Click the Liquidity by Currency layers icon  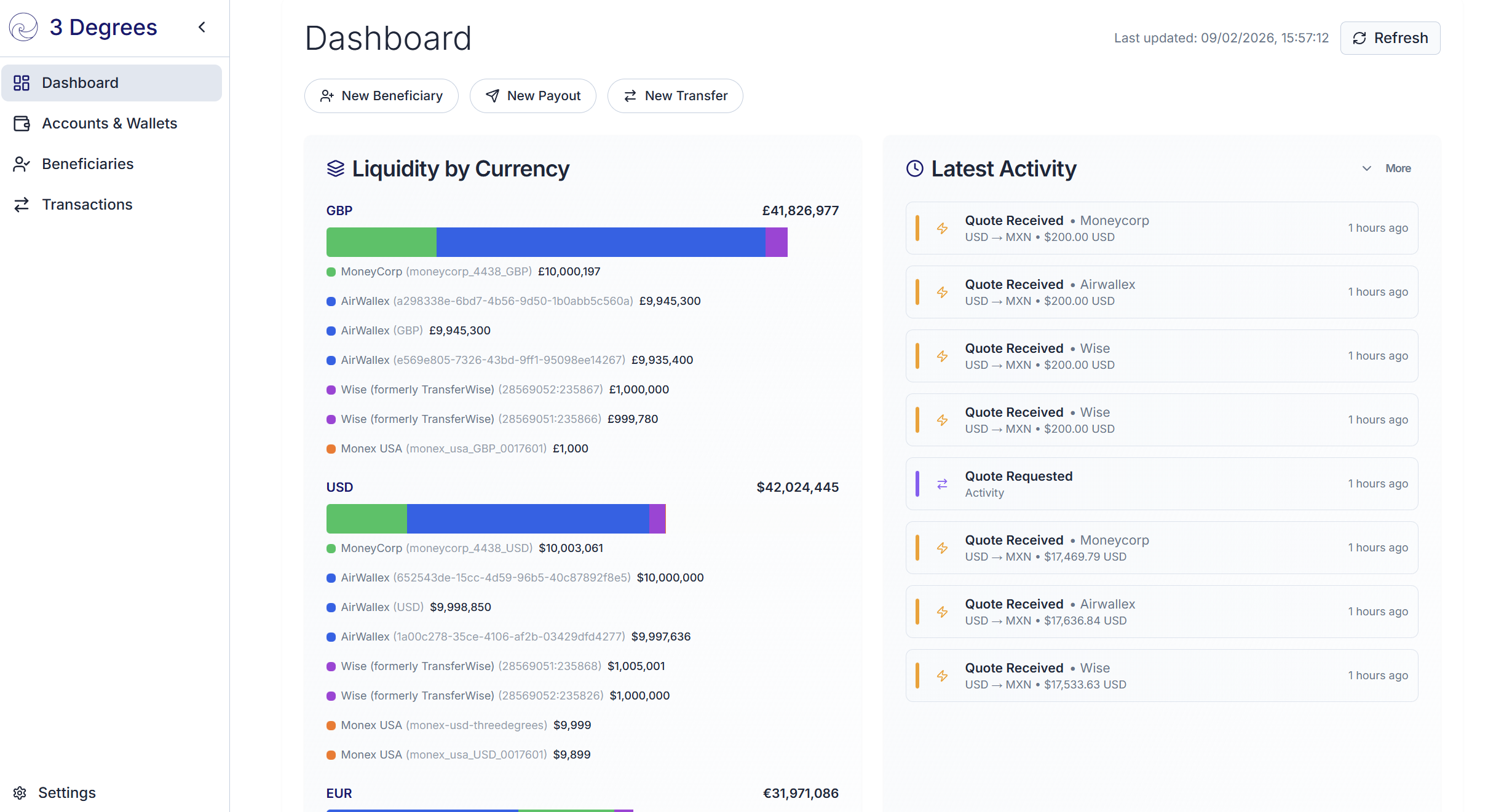[x=336, y=168]
